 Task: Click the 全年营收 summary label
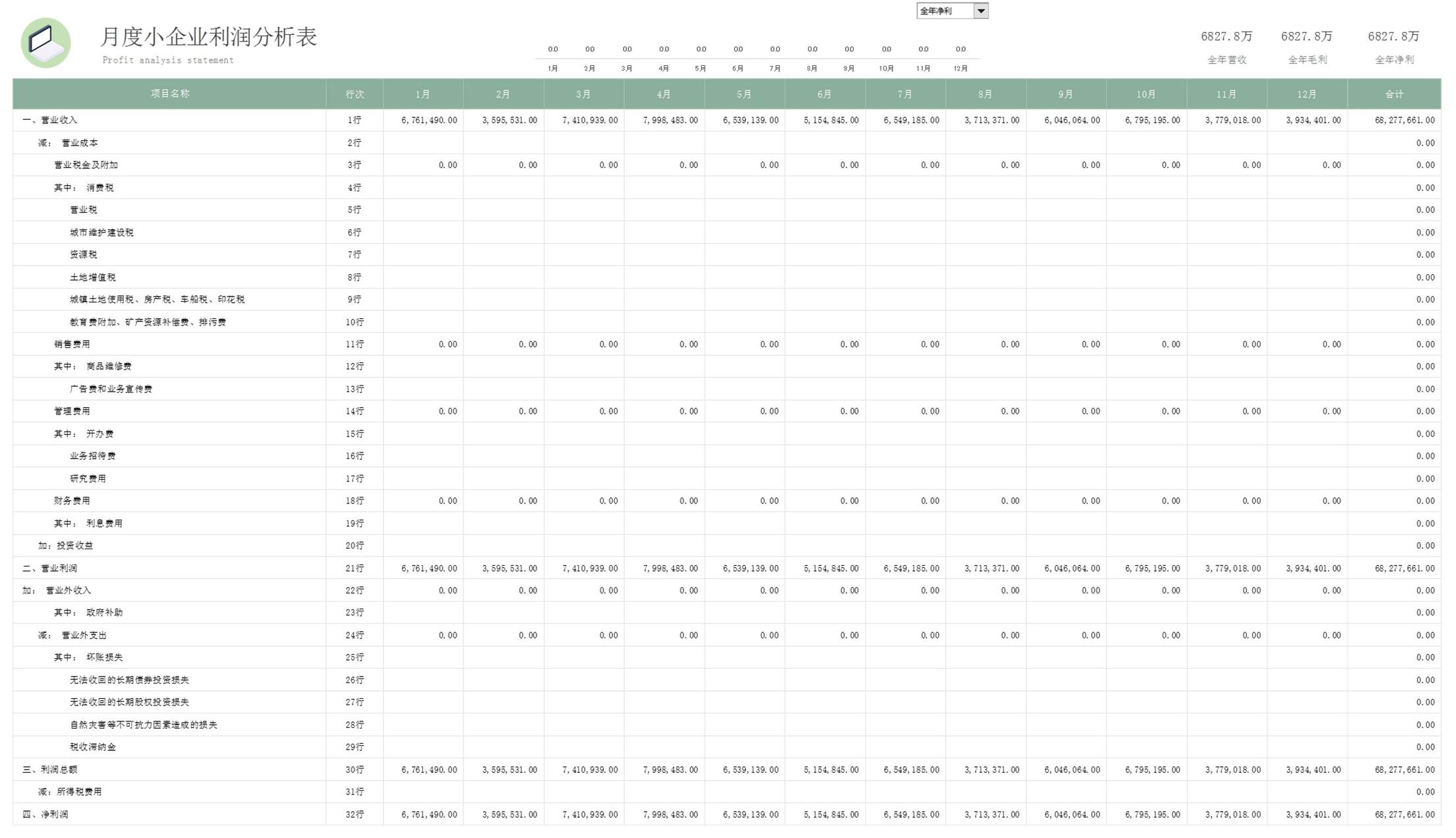[1227, 60]
